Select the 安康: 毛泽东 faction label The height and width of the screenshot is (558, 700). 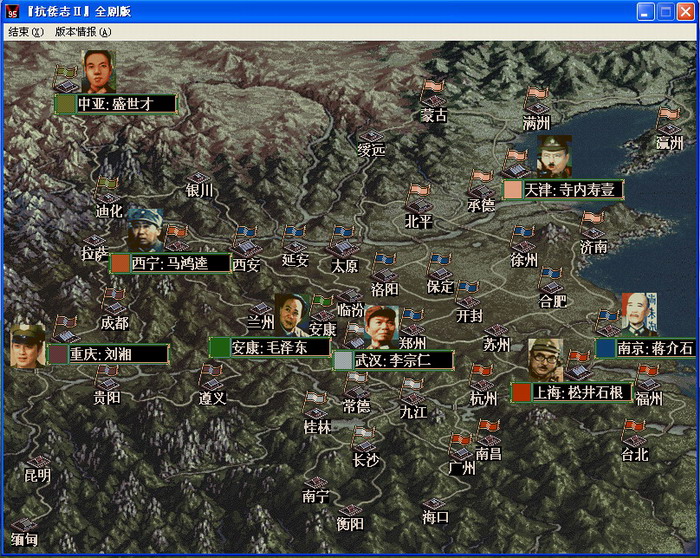[x=269, y=347]
